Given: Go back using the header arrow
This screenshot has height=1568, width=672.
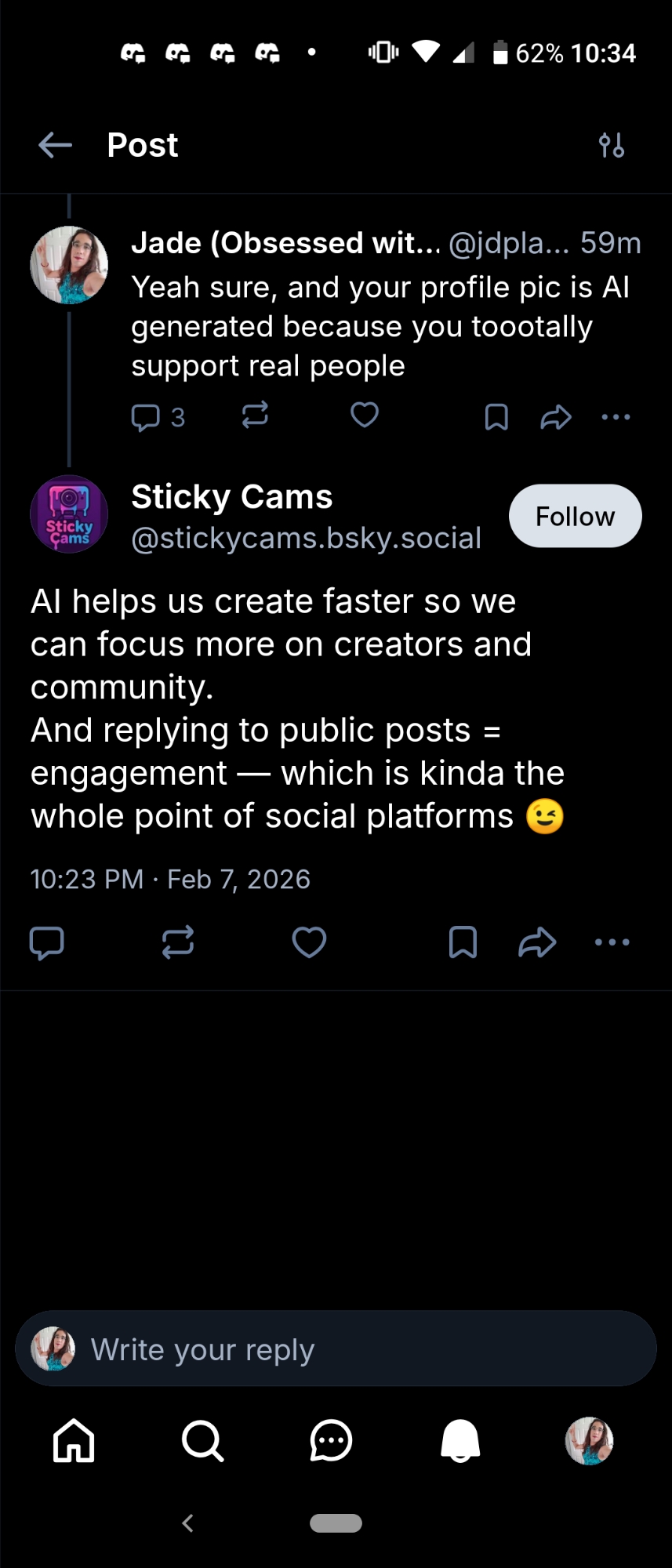Looking at the screenshot, I should [55, 145].
